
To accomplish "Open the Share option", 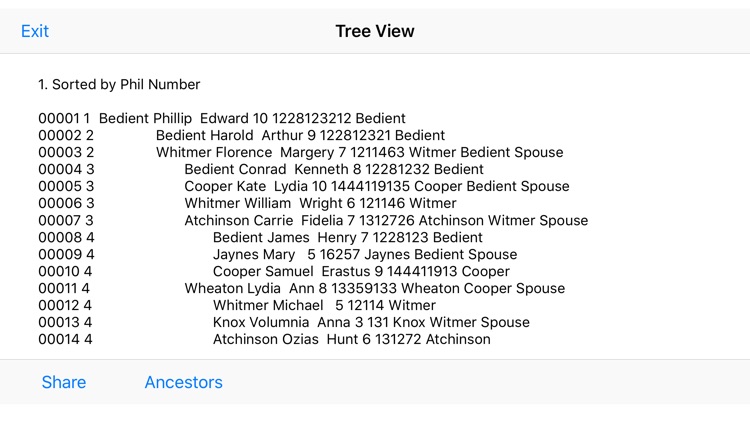I will (x=64, y=382).
